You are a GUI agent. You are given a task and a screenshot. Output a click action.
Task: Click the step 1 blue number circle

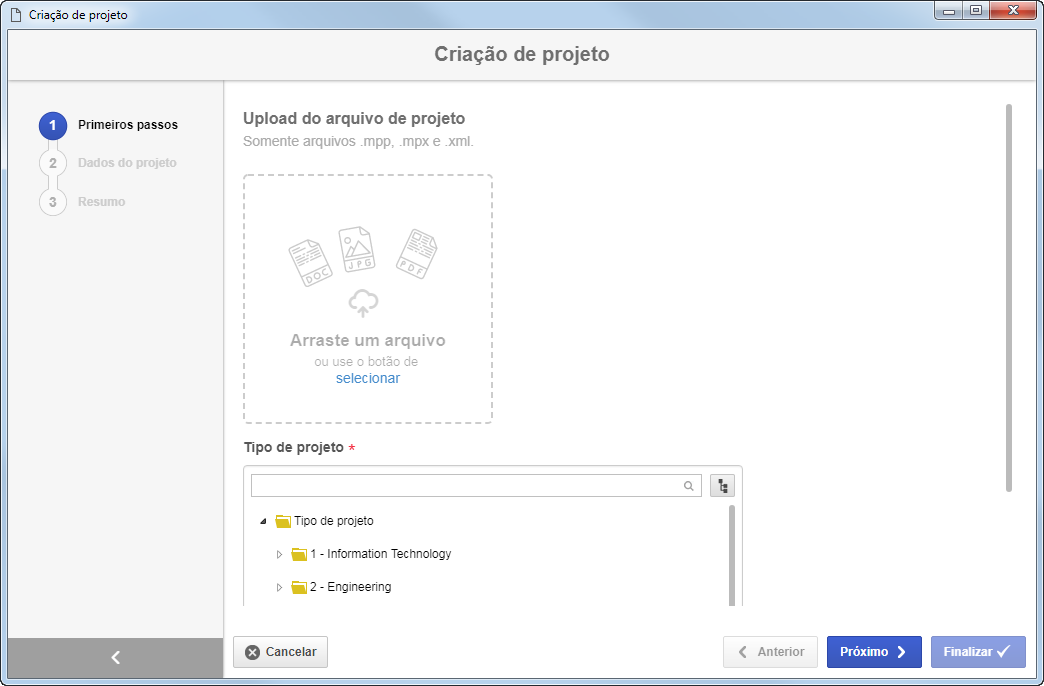pos(53,125)
